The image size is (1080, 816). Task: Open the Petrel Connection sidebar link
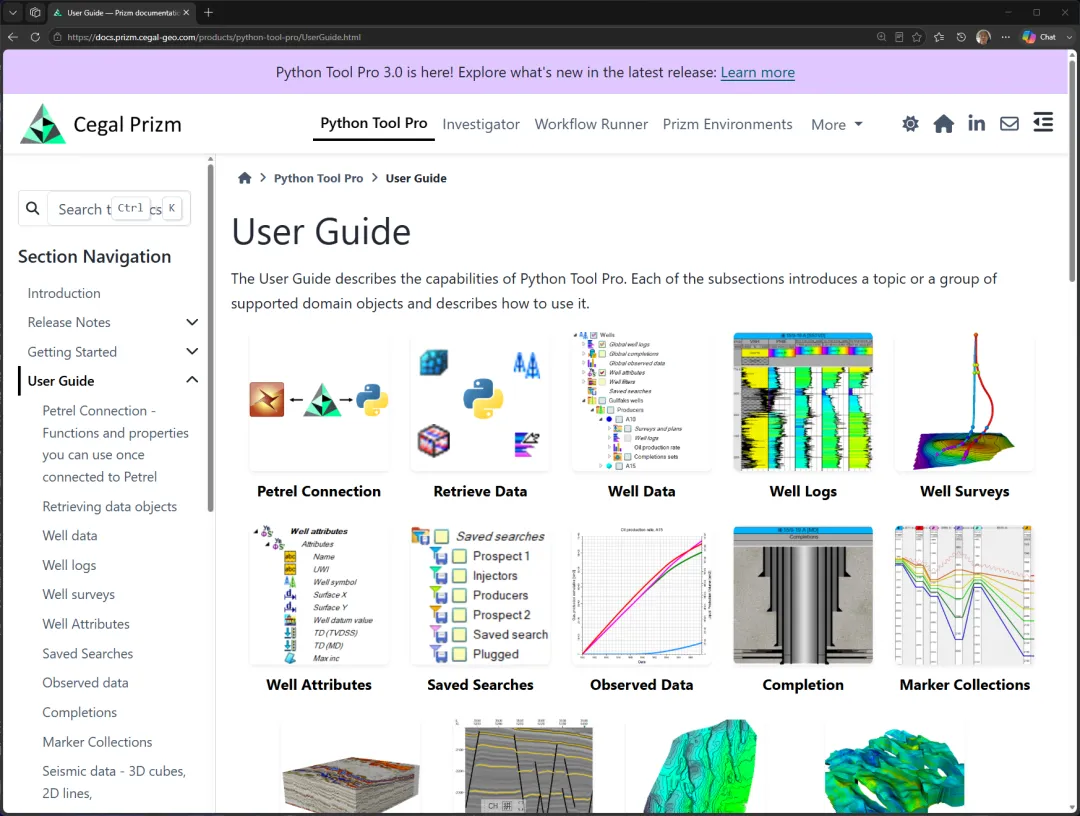pyautogui.click(x=115, y=443)
